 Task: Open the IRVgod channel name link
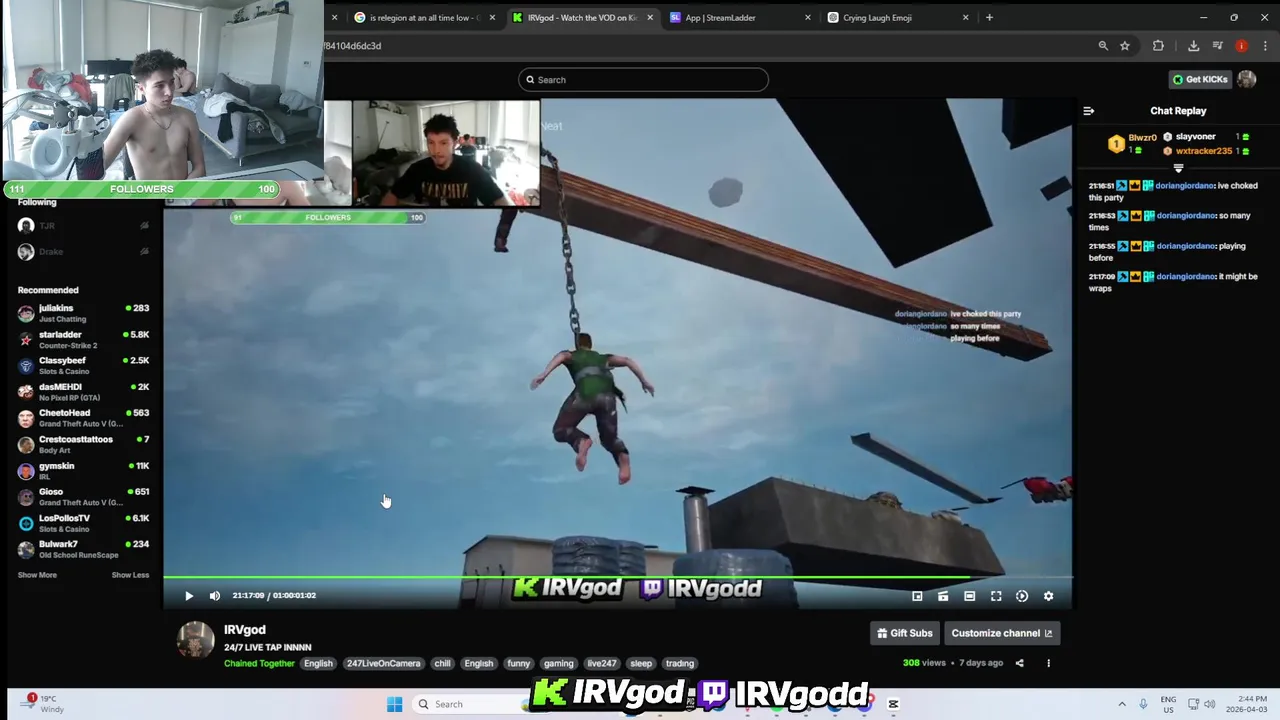click(x=245, y=630)
